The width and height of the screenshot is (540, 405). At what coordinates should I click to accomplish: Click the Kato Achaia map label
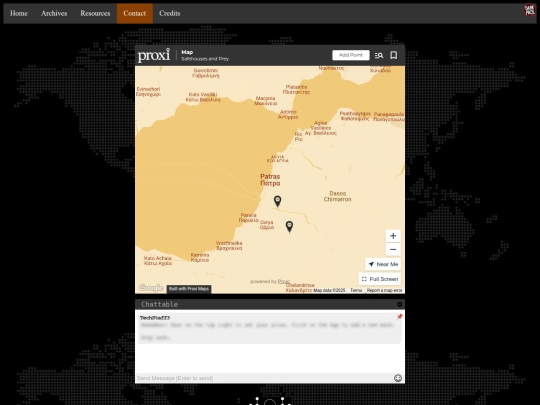(x=158, y=261)
